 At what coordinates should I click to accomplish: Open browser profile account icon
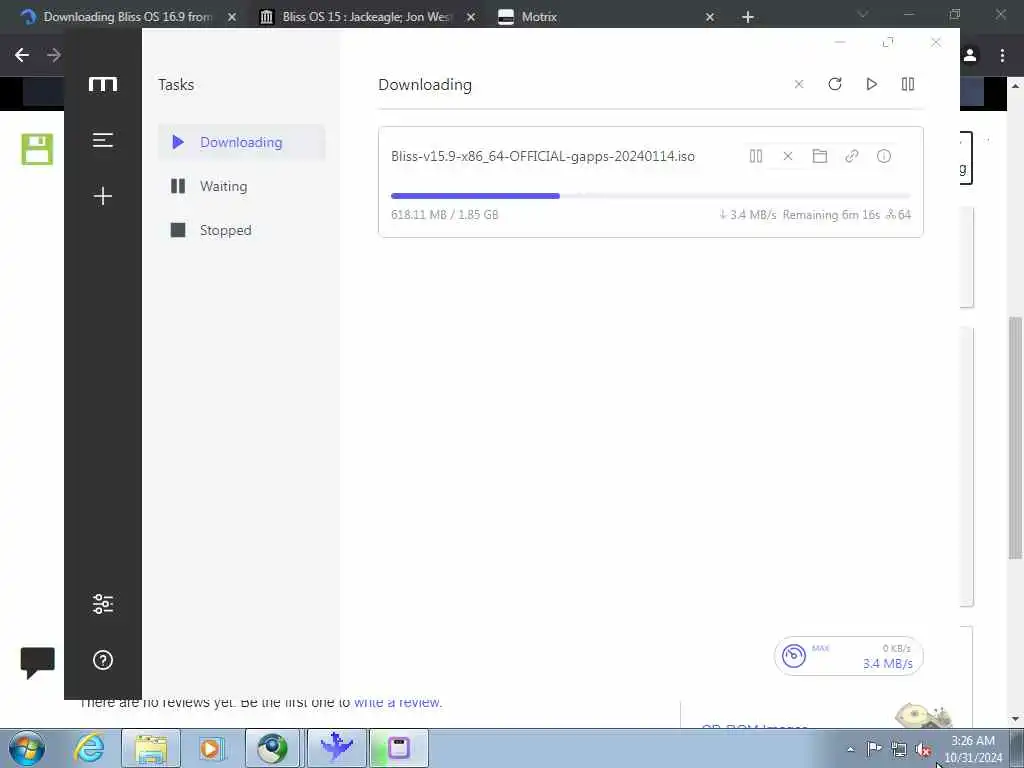pyautogui.click(x=970, y=56)
